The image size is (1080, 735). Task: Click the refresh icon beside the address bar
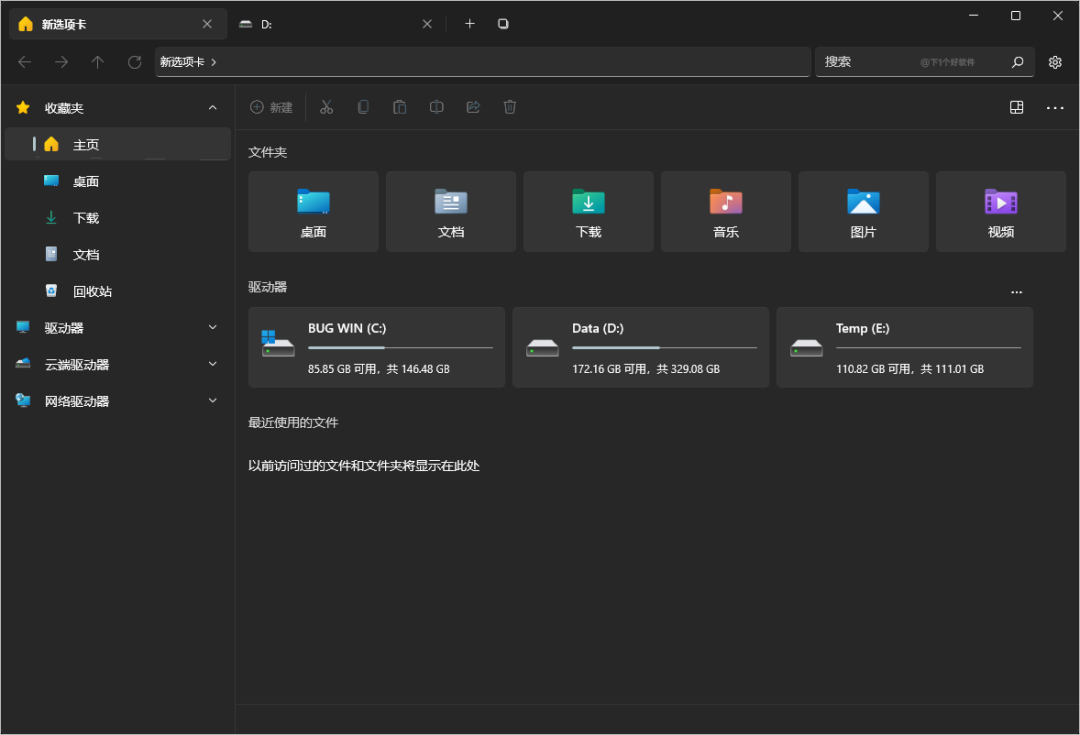(x=134, y=62)
